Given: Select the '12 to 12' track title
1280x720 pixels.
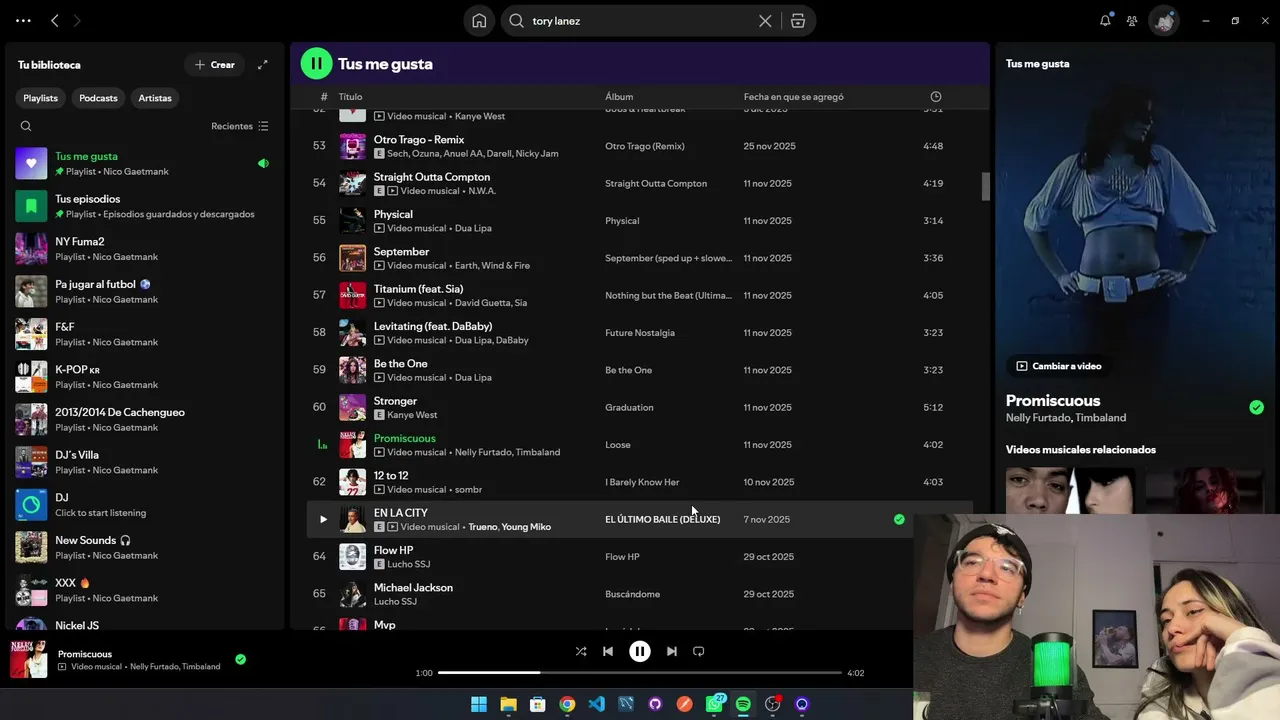Looking at the screenshot, I should [391, 476].
